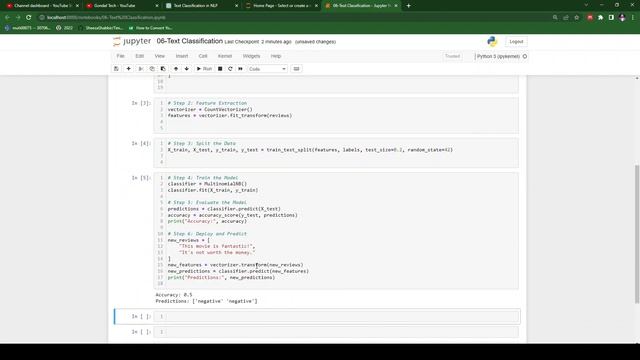Image resolution: width=640 pixels, height=360 pixels.
Task: Open the browser profile avatar
Action: coord(622,18)
